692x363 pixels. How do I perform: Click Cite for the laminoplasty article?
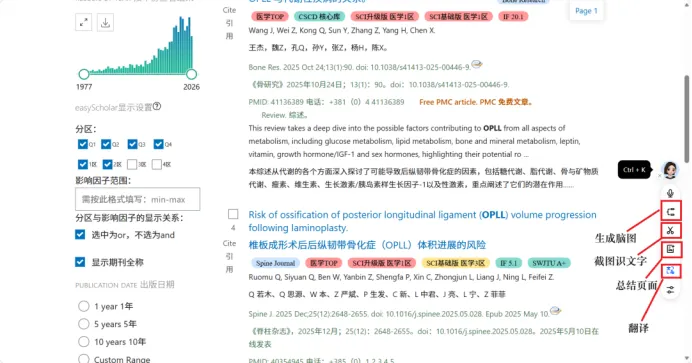229,243
